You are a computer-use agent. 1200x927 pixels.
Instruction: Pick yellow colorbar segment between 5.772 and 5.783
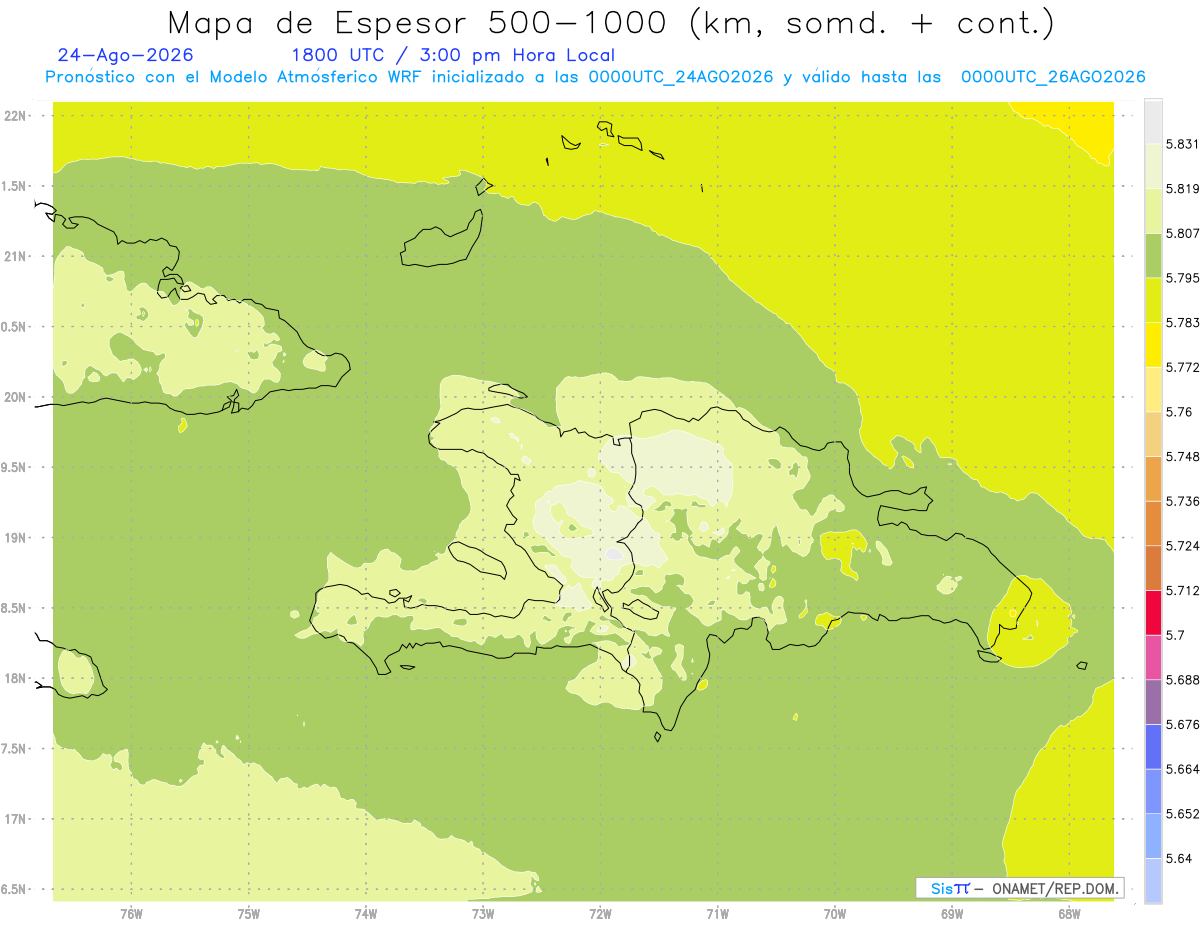point(1153,344)
